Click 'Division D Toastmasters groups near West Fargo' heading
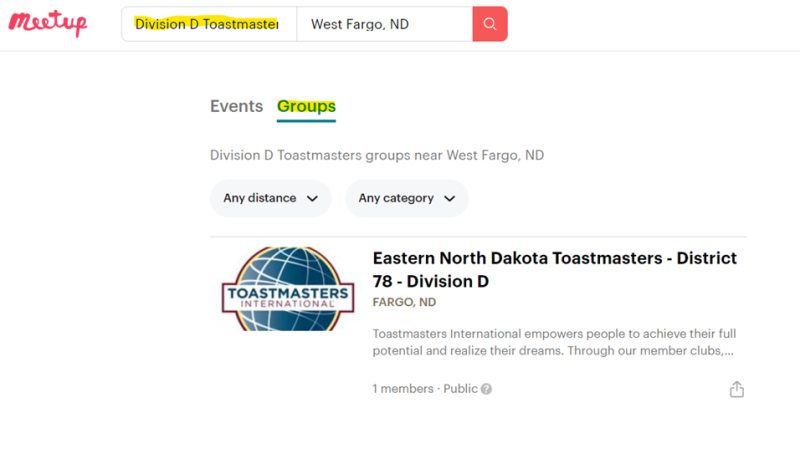 click(x=377, y=155)
